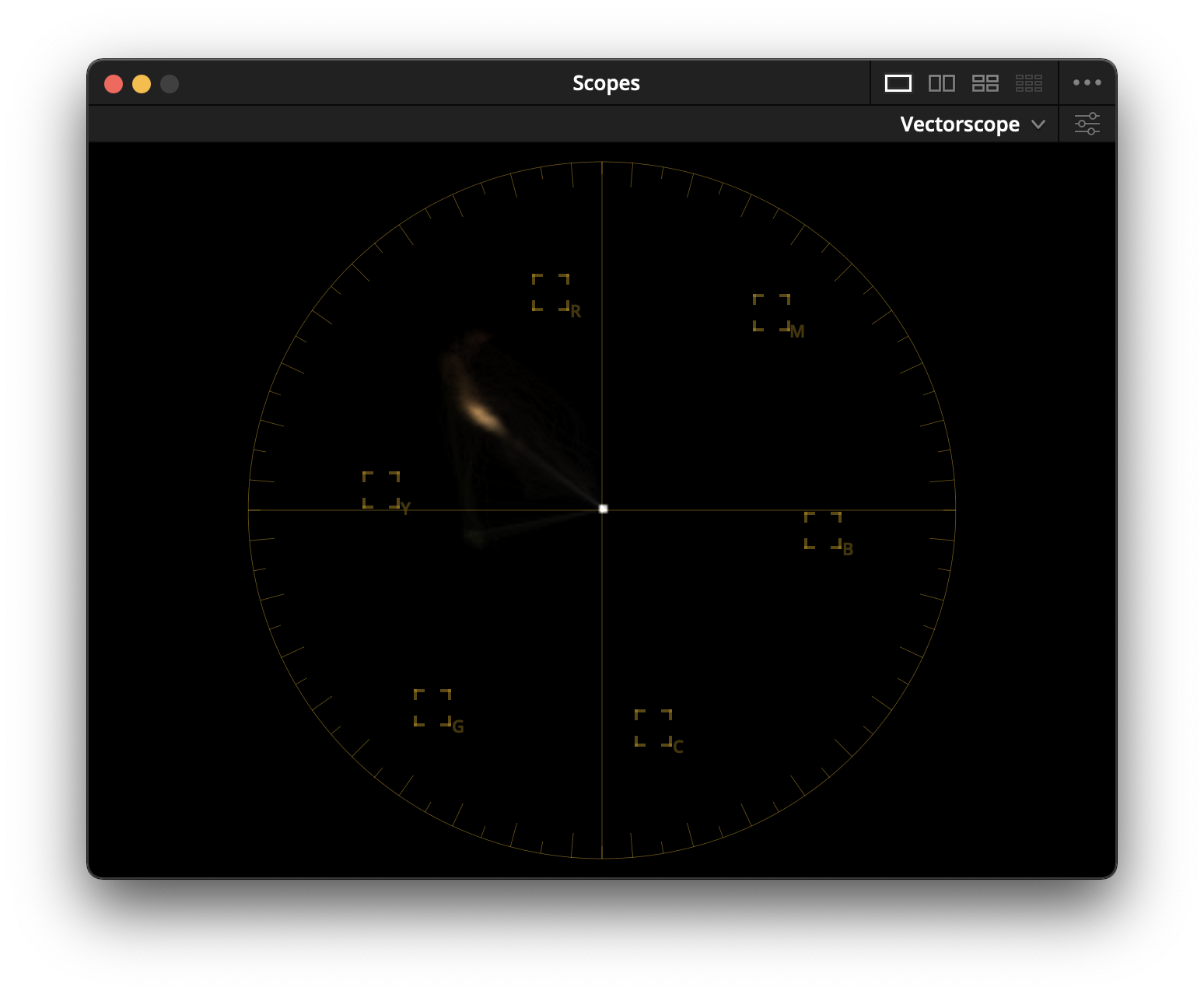This screenshot has width=1204, height=994.
Task: Click the yellow Y target box
Action: [381, 490]
